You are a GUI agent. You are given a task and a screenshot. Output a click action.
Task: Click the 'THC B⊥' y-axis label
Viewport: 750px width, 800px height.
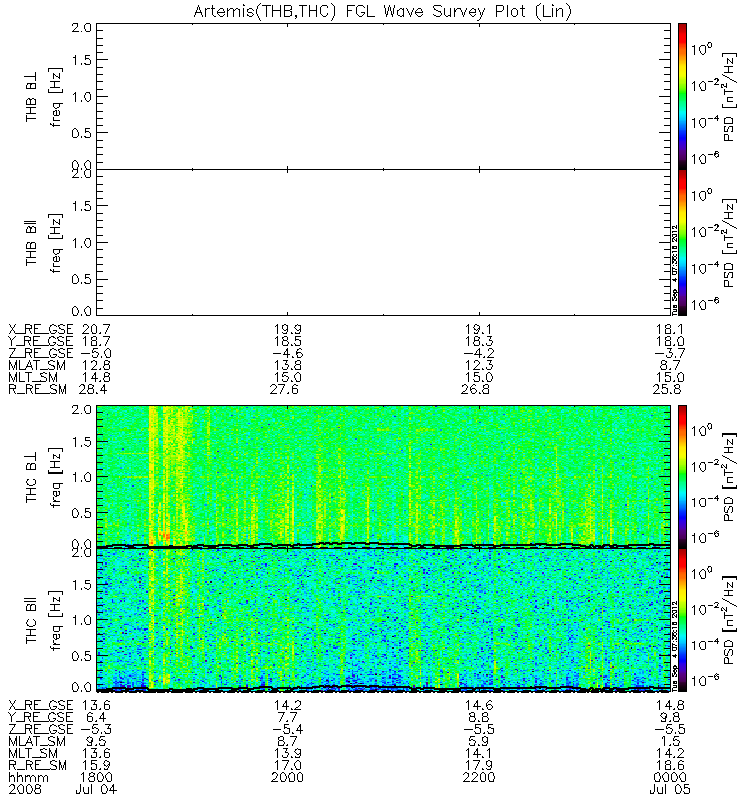point(32,477)
